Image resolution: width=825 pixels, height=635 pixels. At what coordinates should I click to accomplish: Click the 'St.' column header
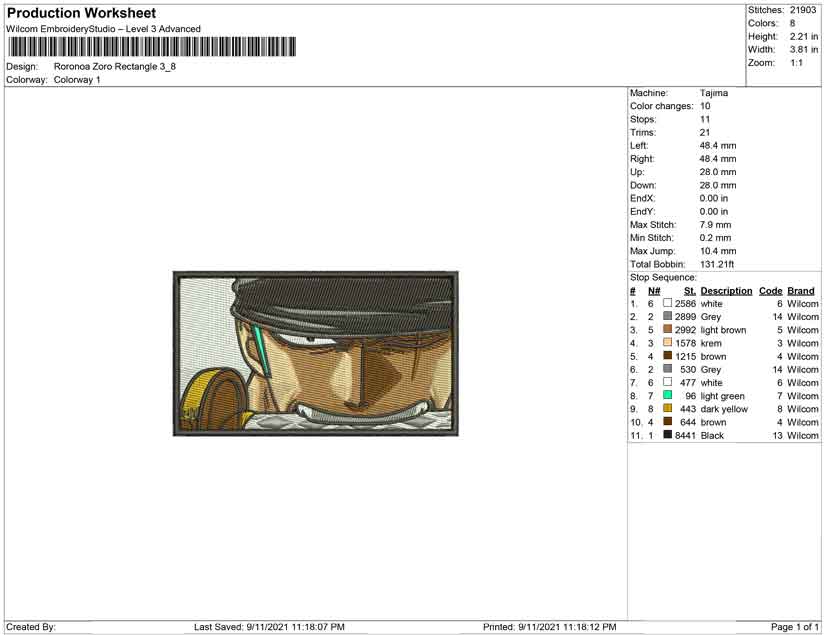[690, 291]
